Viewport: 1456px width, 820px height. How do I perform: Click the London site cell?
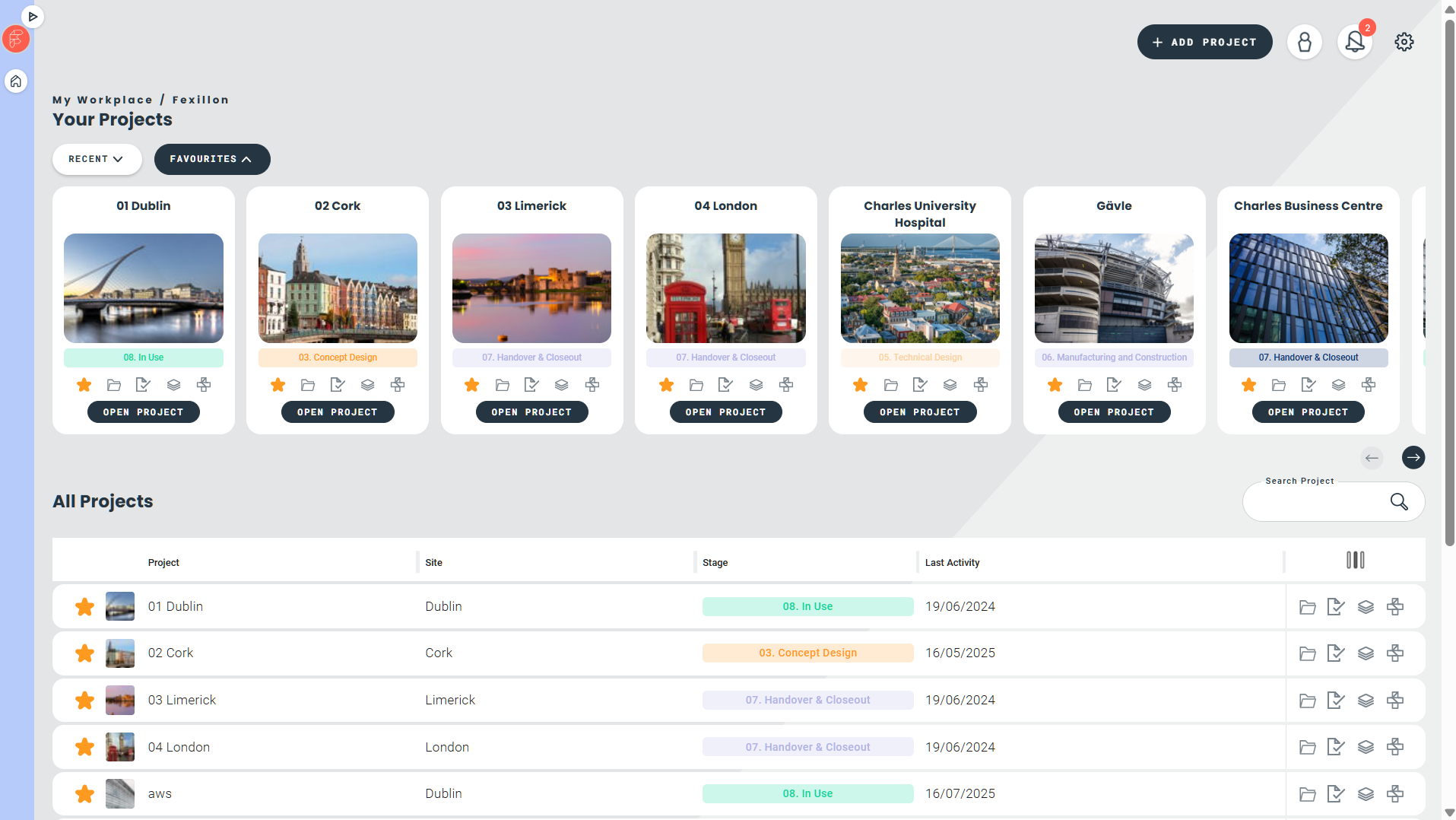point(447,748)
